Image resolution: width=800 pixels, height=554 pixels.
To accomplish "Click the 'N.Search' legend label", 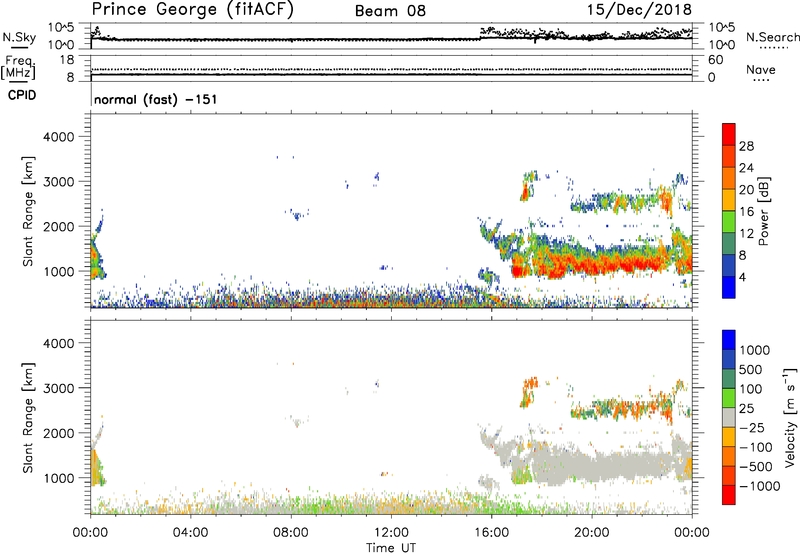I will pyautogui.click(x=772, y=37).
